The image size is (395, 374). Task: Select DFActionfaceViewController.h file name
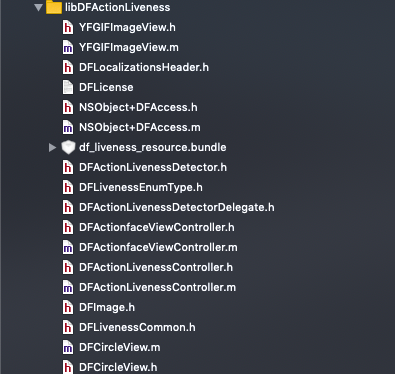[x=157, y=227]
